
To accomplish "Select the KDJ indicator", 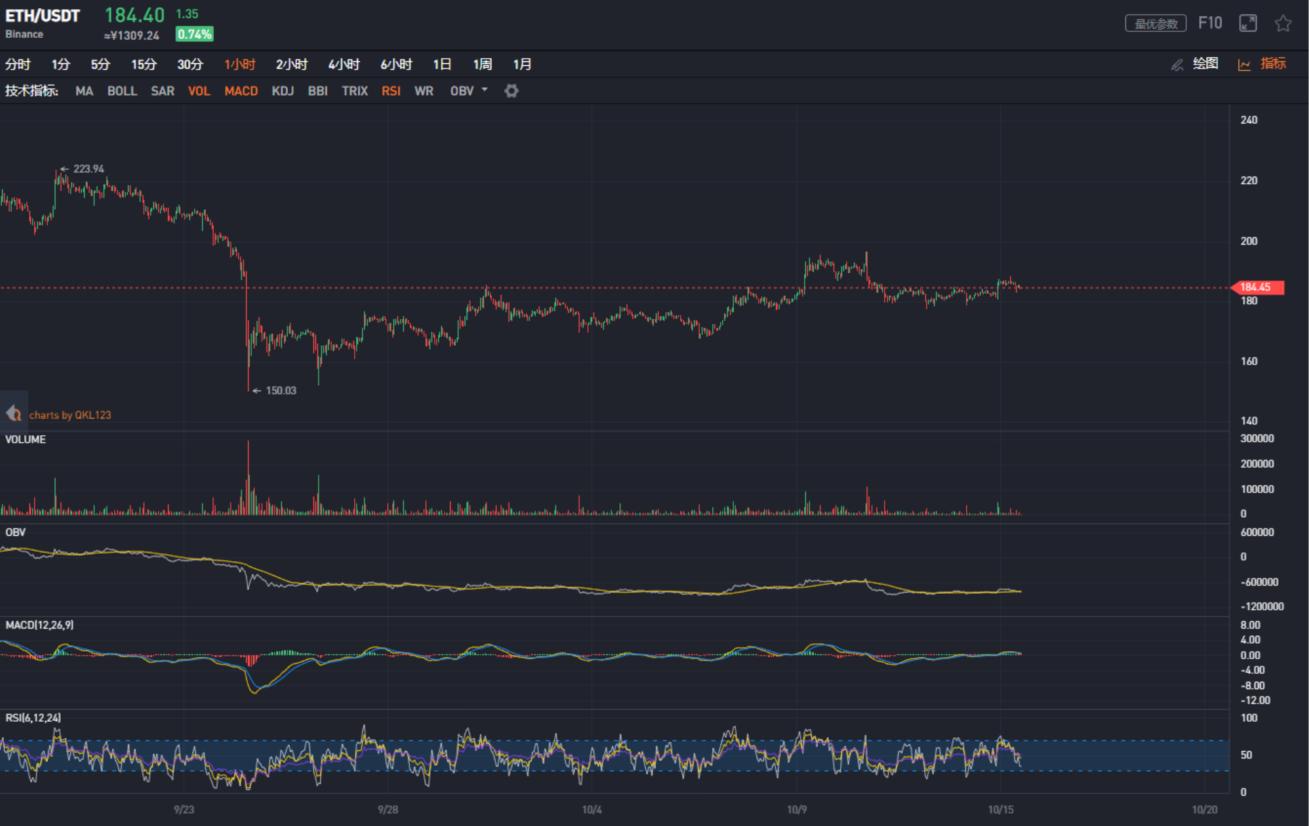I will (280, 91).
